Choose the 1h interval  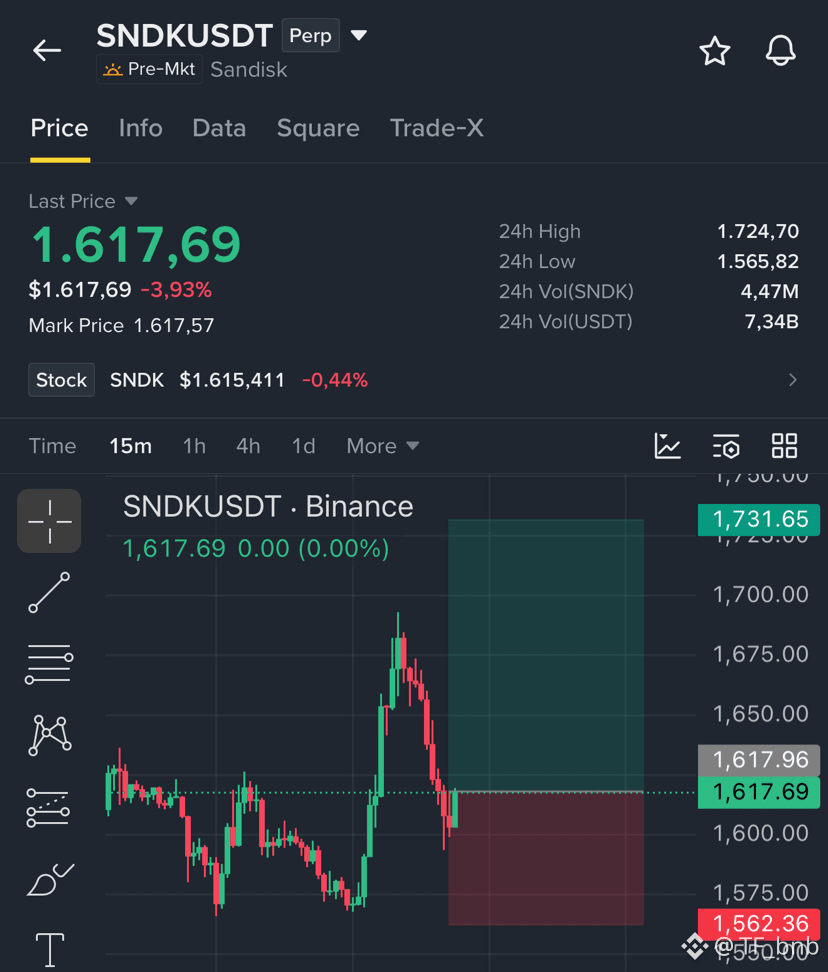tap(194, 446)
